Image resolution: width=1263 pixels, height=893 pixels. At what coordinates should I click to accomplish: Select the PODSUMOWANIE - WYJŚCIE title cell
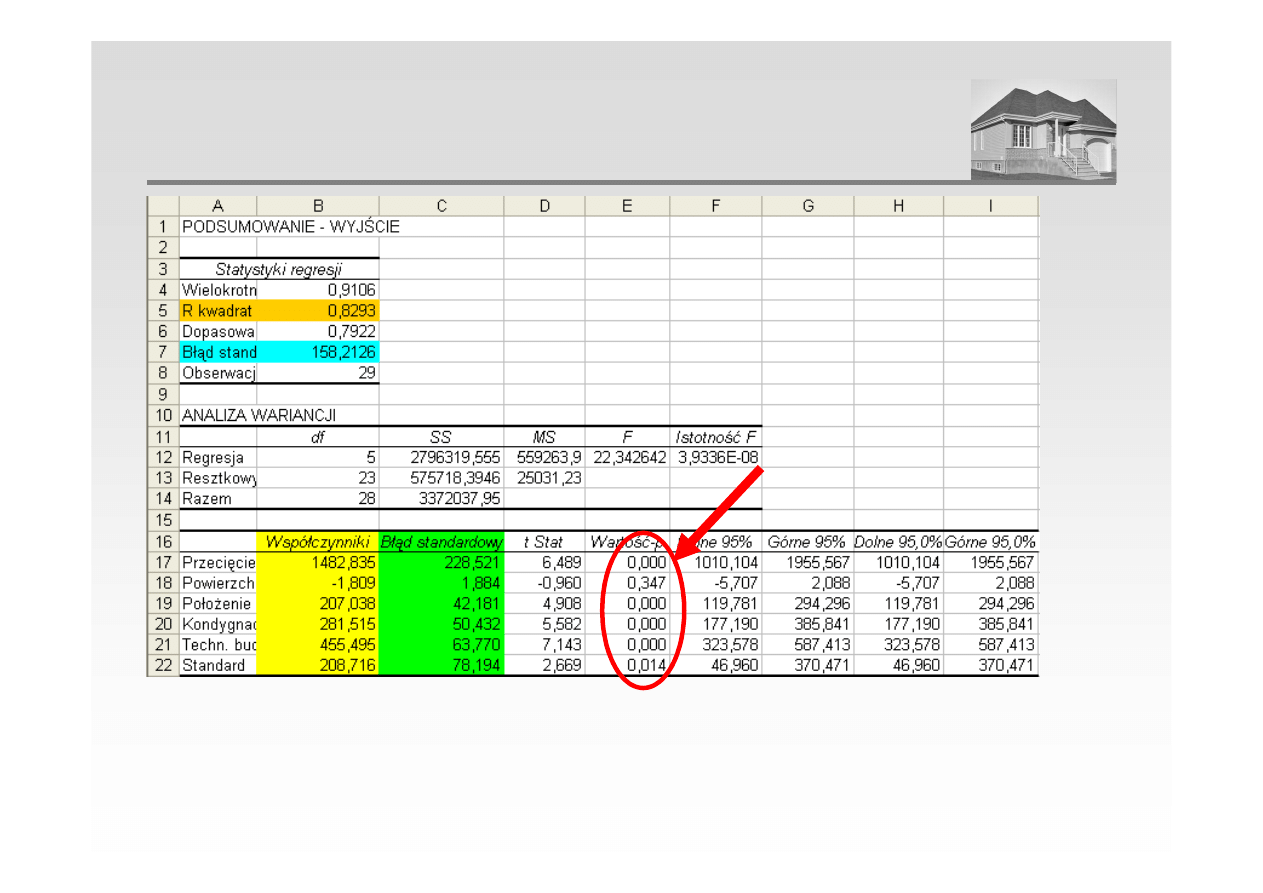pyautogui.click(x=290, y=227)
